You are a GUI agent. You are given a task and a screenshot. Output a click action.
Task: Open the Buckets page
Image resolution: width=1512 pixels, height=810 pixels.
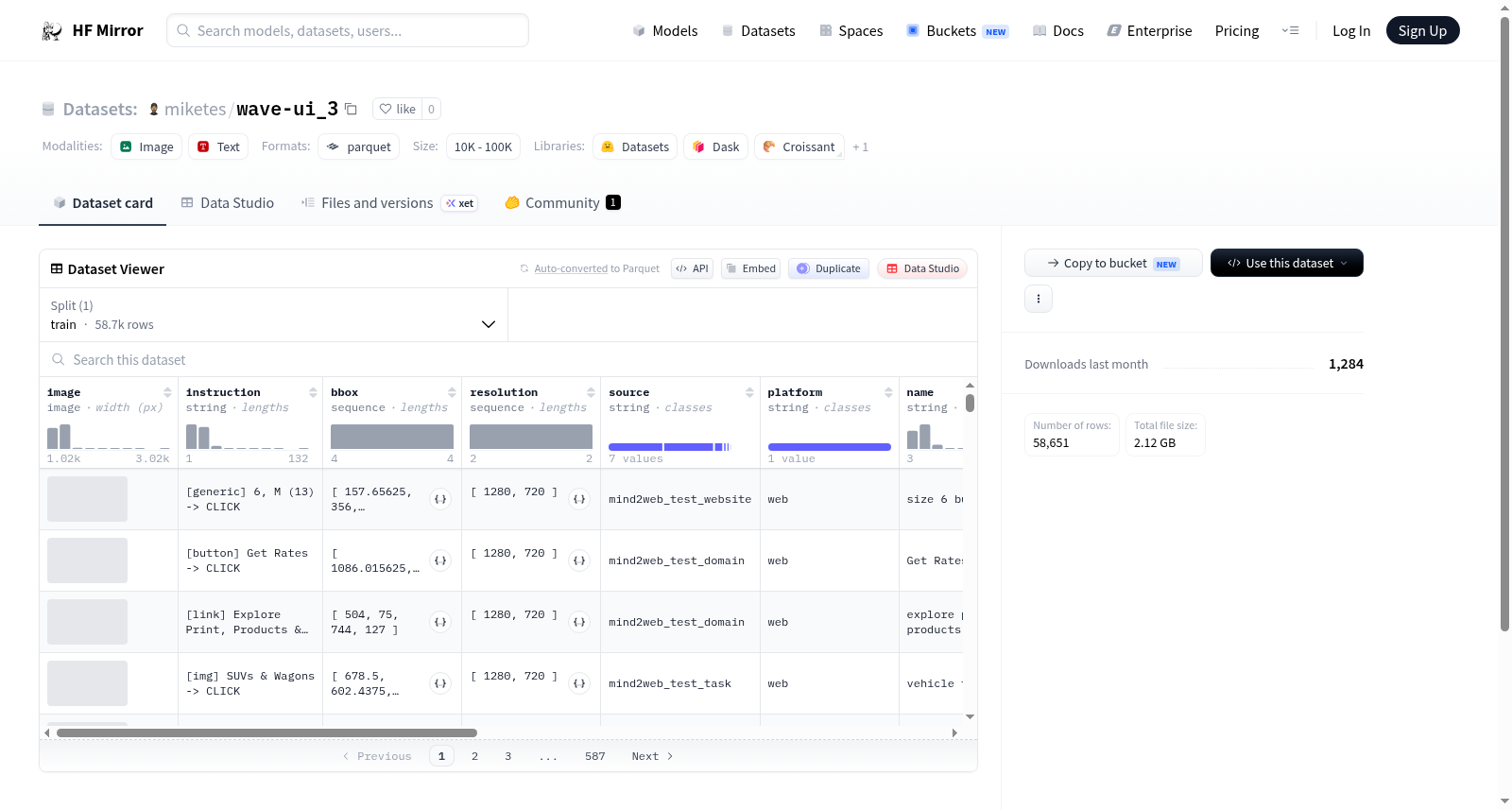pyautogui.click(x=957, y=30)
